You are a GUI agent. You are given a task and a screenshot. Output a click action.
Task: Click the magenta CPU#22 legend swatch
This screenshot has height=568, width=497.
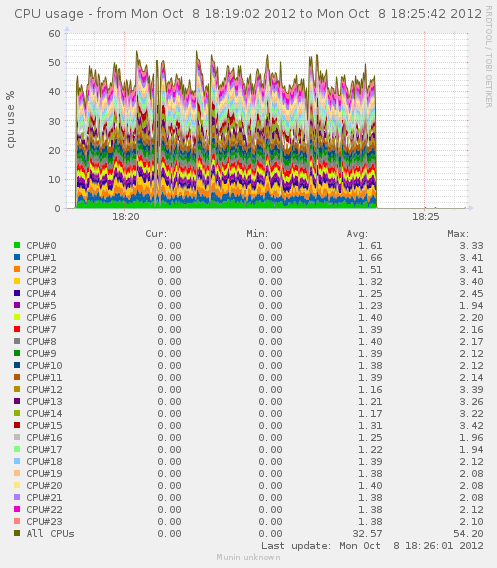tap(17, 509)
